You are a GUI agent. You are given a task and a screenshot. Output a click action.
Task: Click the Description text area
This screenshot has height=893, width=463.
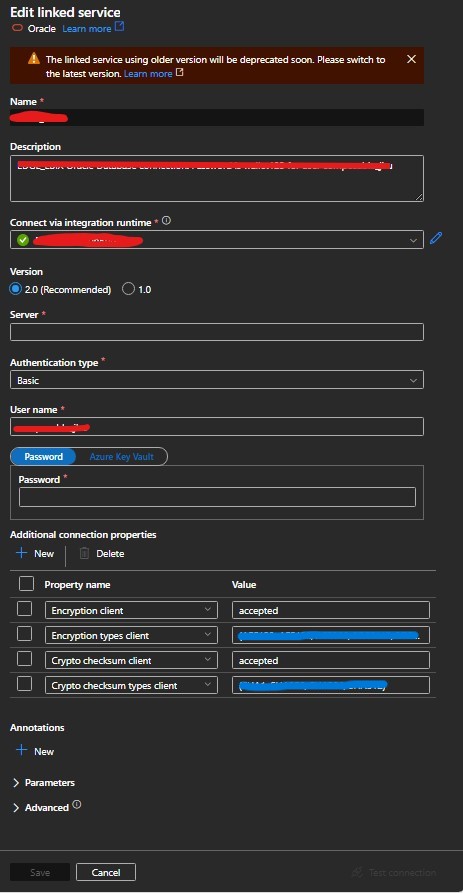point(216,178)
